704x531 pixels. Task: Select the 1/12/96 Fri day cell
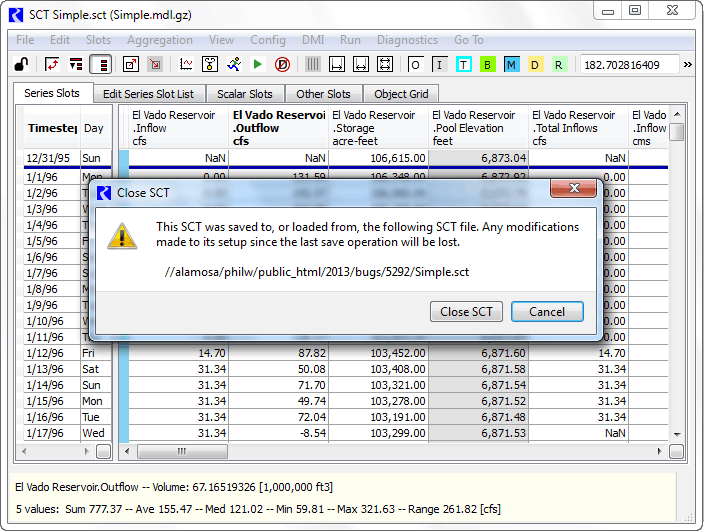(x=96, y=353)
